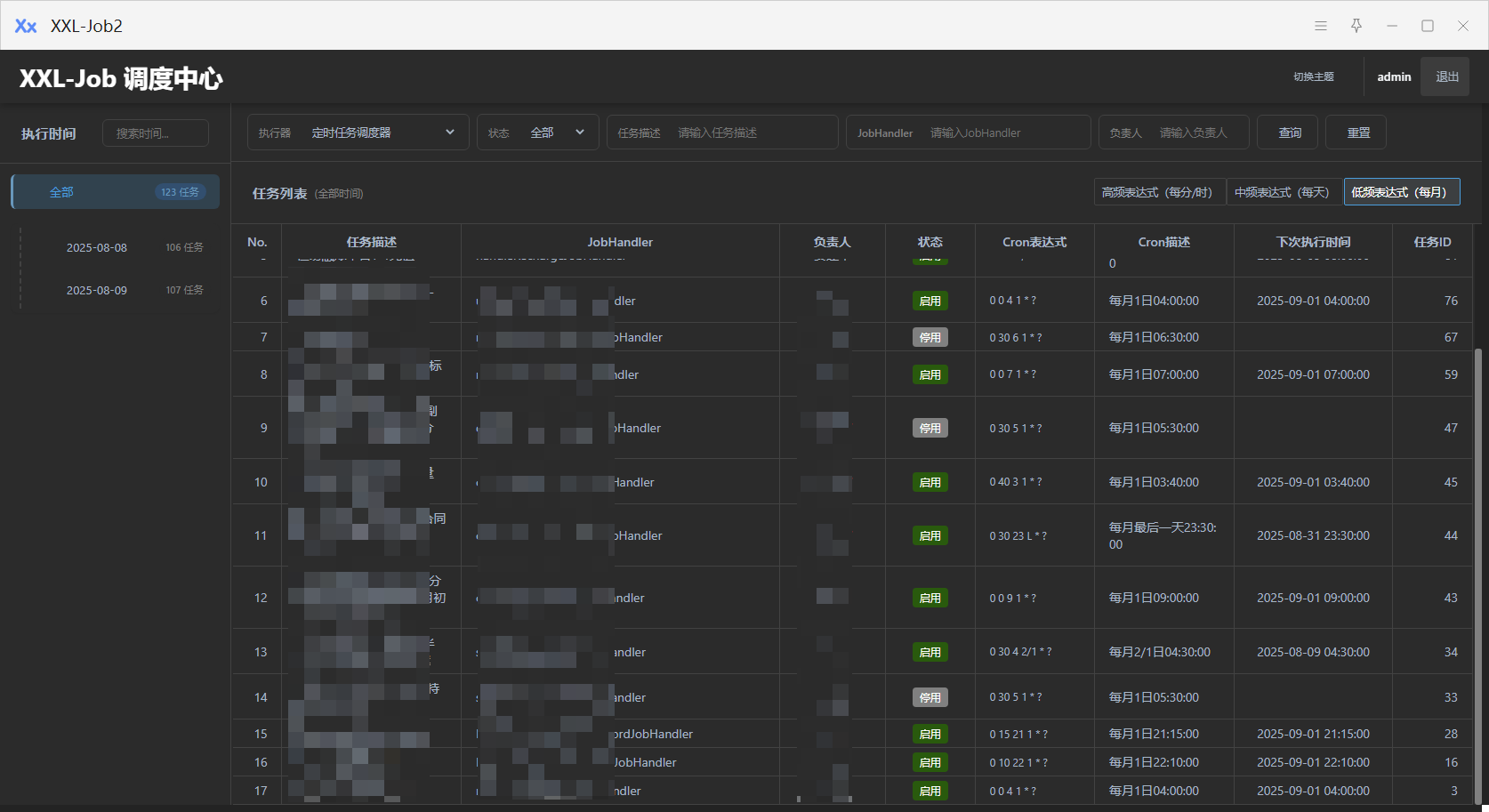Image resolution: width=1489 pixels, height=812 pixels.
Task: Click task ID 28 in row 15
Action: [x=1451, y=734]
